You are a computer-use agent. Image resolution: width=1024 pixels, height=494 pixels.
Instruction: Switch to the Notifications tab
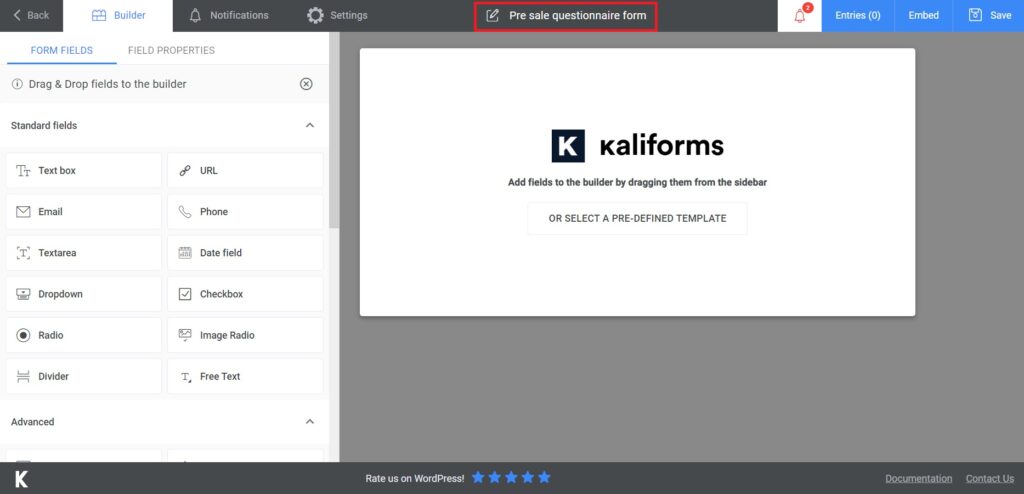[229, 16]
